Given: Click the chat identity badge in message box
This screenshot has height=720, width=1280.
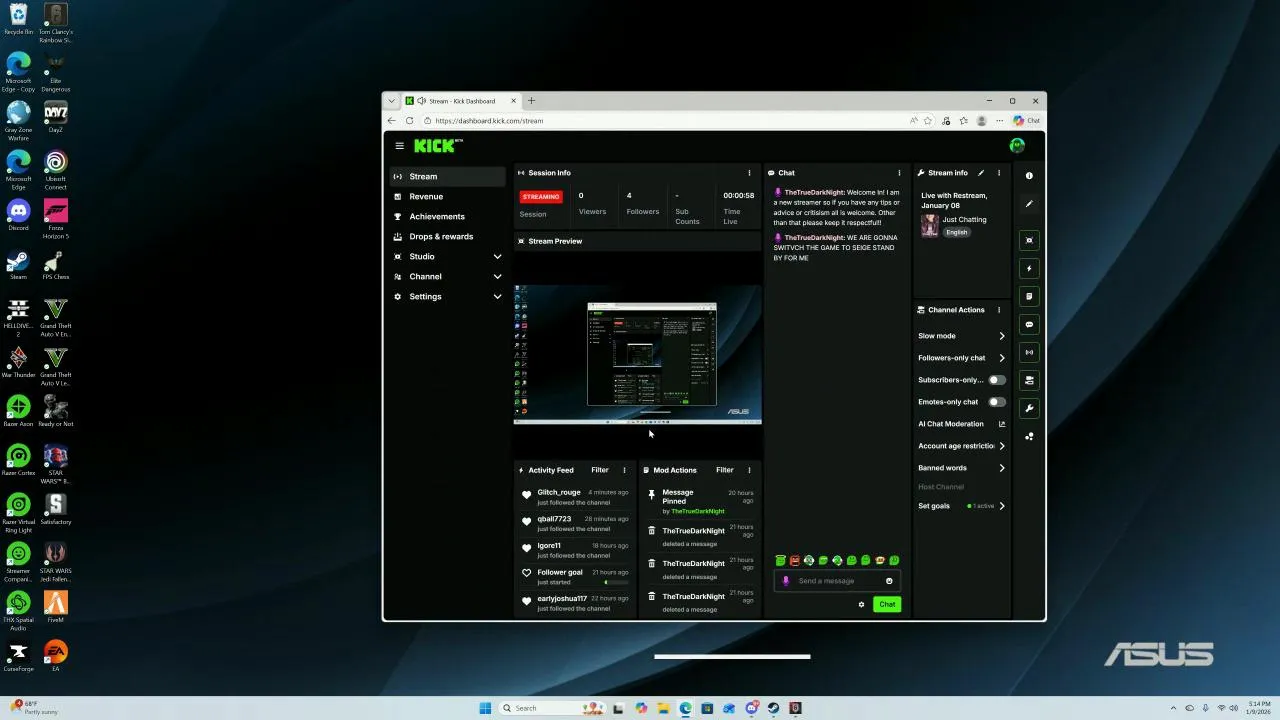Looking at the screenshot, I should coord(786,581).
